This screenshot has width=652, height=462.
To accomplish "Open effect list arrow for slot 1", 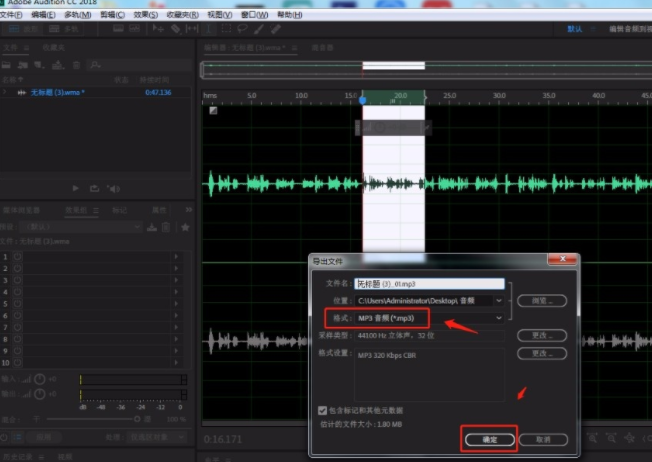I will [176, 257].
